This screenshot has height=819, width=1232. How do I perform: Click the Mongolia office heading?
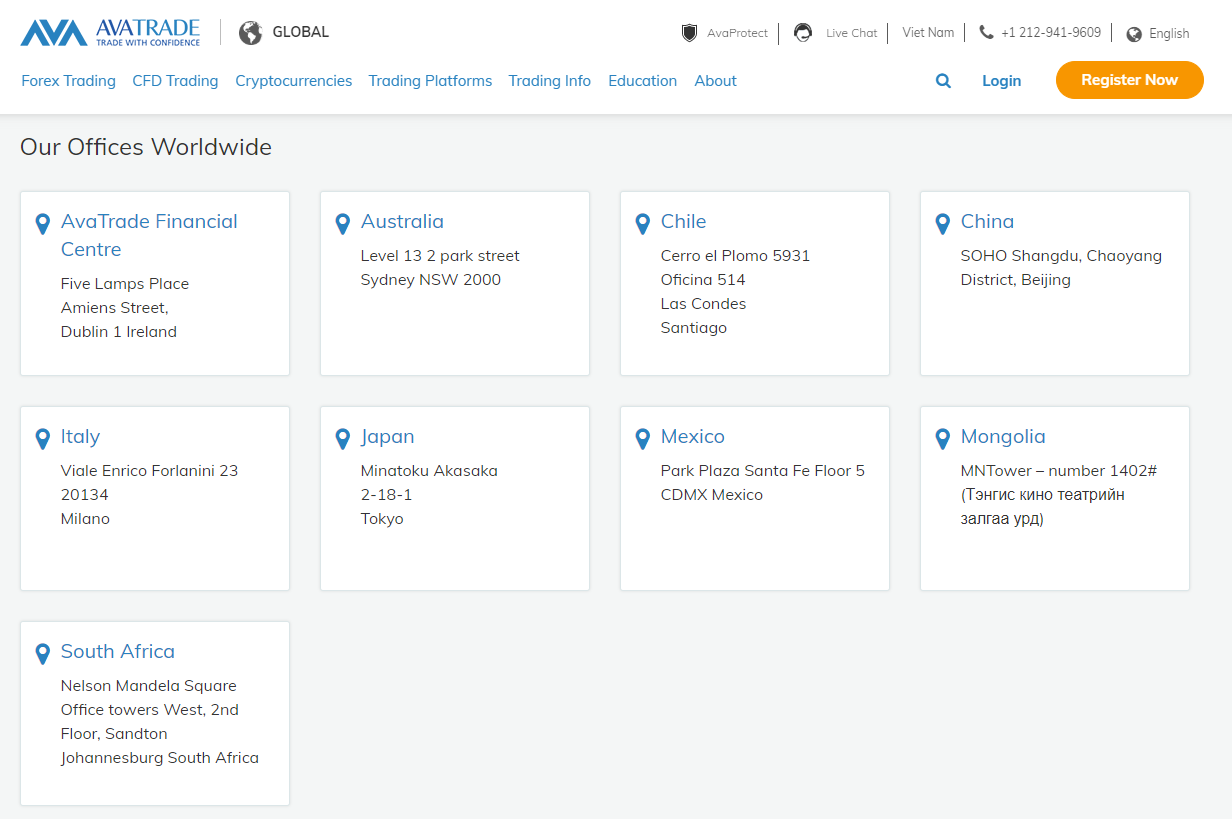[x=1003, y=436]
